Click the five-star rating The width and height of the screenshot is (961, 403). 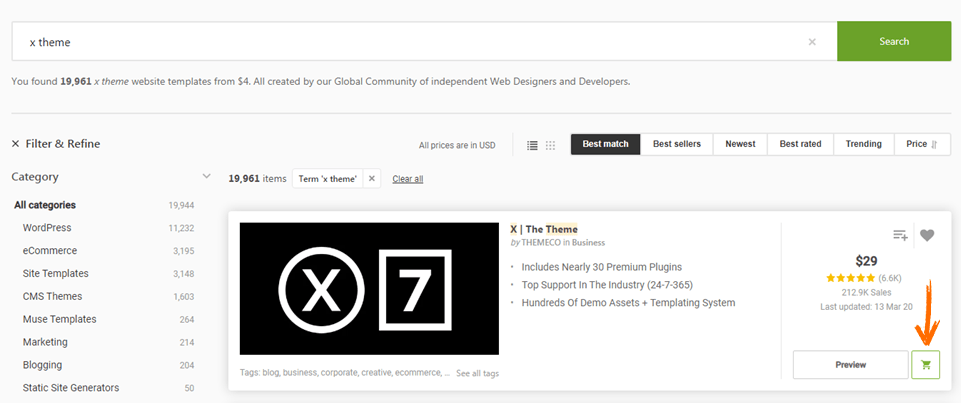click(x=851, y=278)
